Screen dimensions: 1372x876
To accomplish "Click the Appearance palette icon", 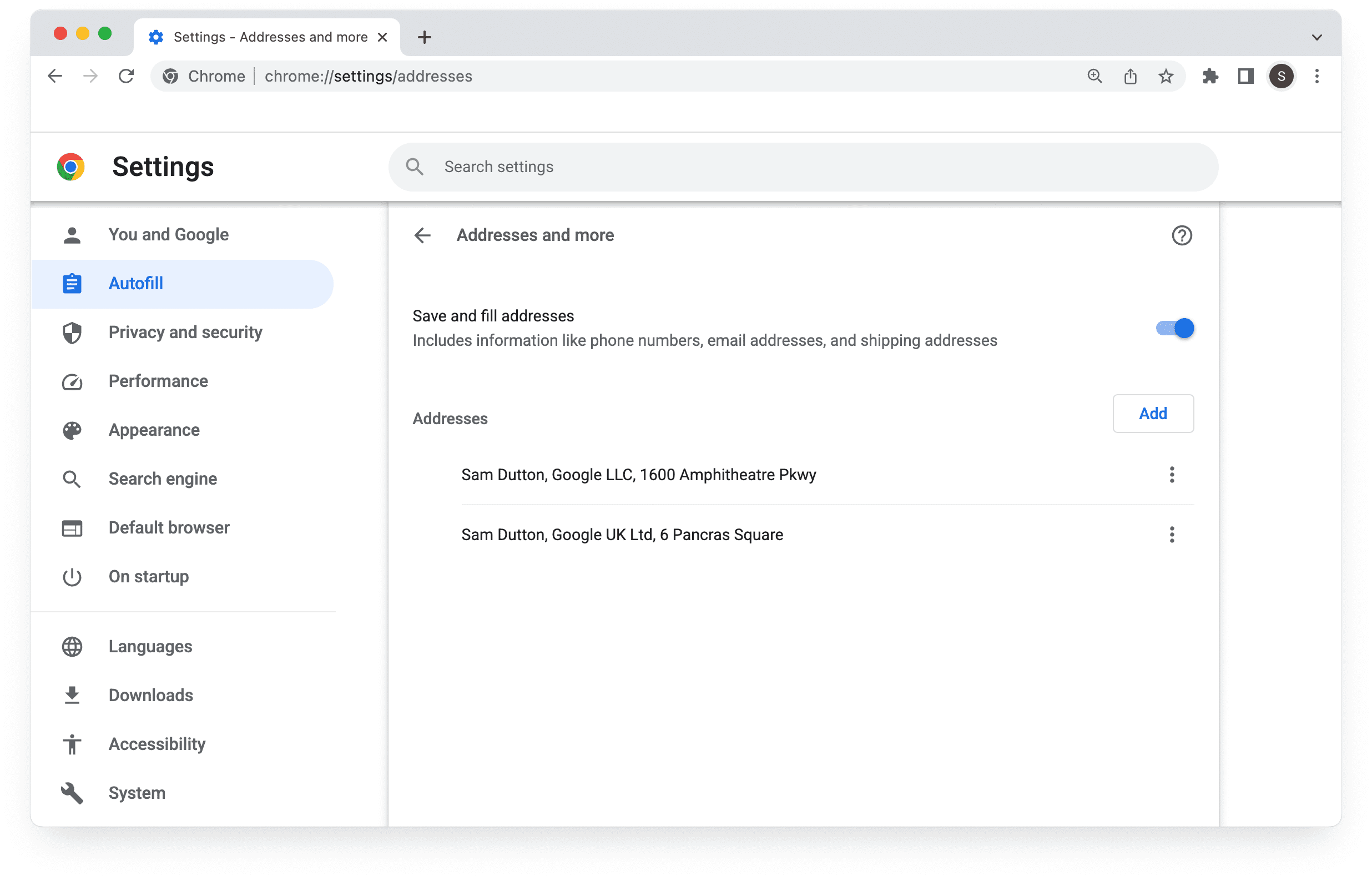I will (72, 430).
